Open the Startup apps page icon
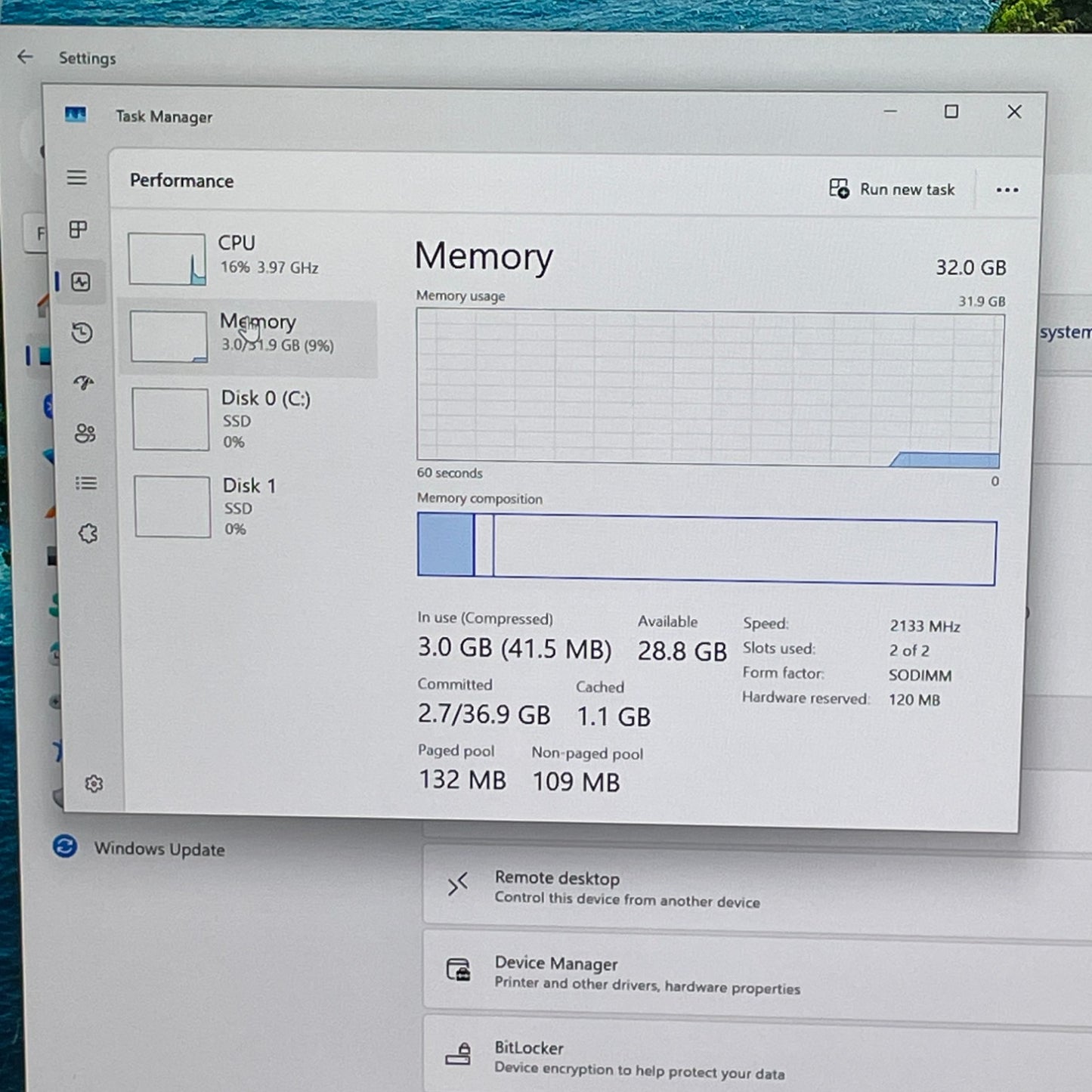Viewport: 1092px width, 1092px height. [x=84, y=382]
